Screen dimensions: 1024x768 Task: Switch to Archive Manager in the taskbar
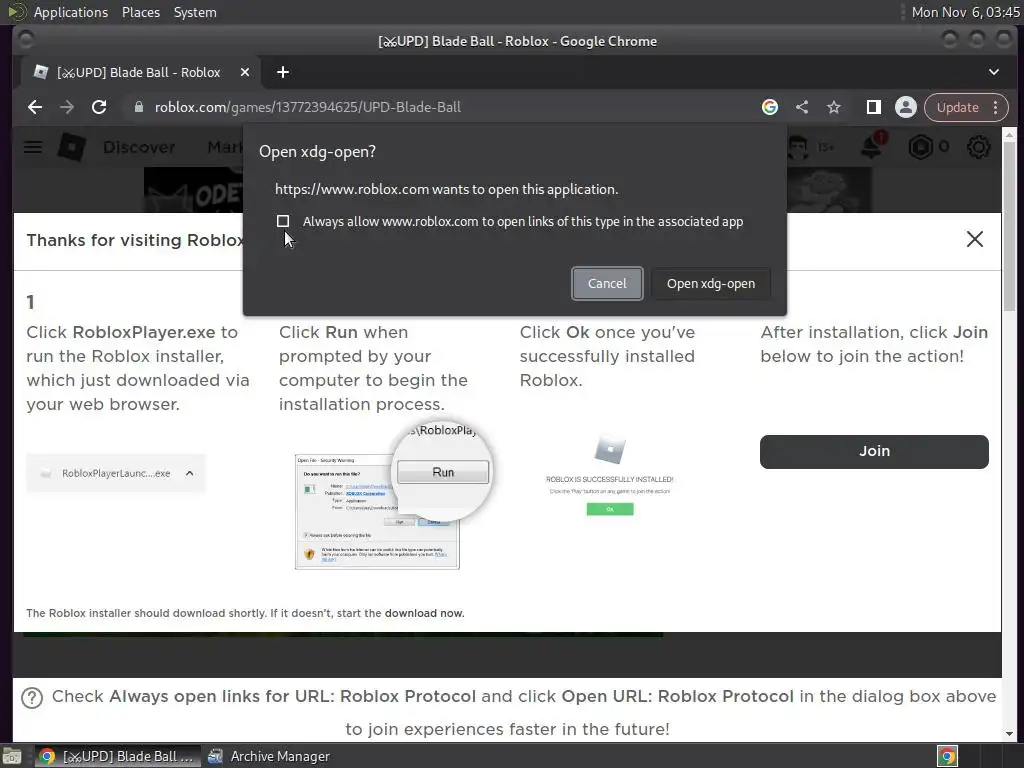(x=269, y=756)
